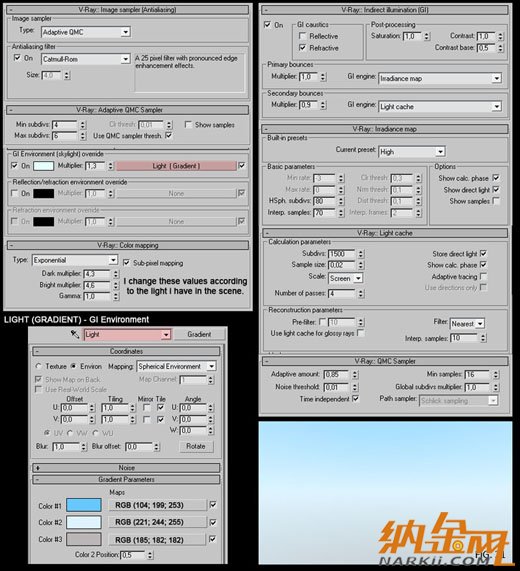The image size is (520, 571).
Task: Toggle the Sub-pixel mapping checkbox
Action: coord(126,263)
